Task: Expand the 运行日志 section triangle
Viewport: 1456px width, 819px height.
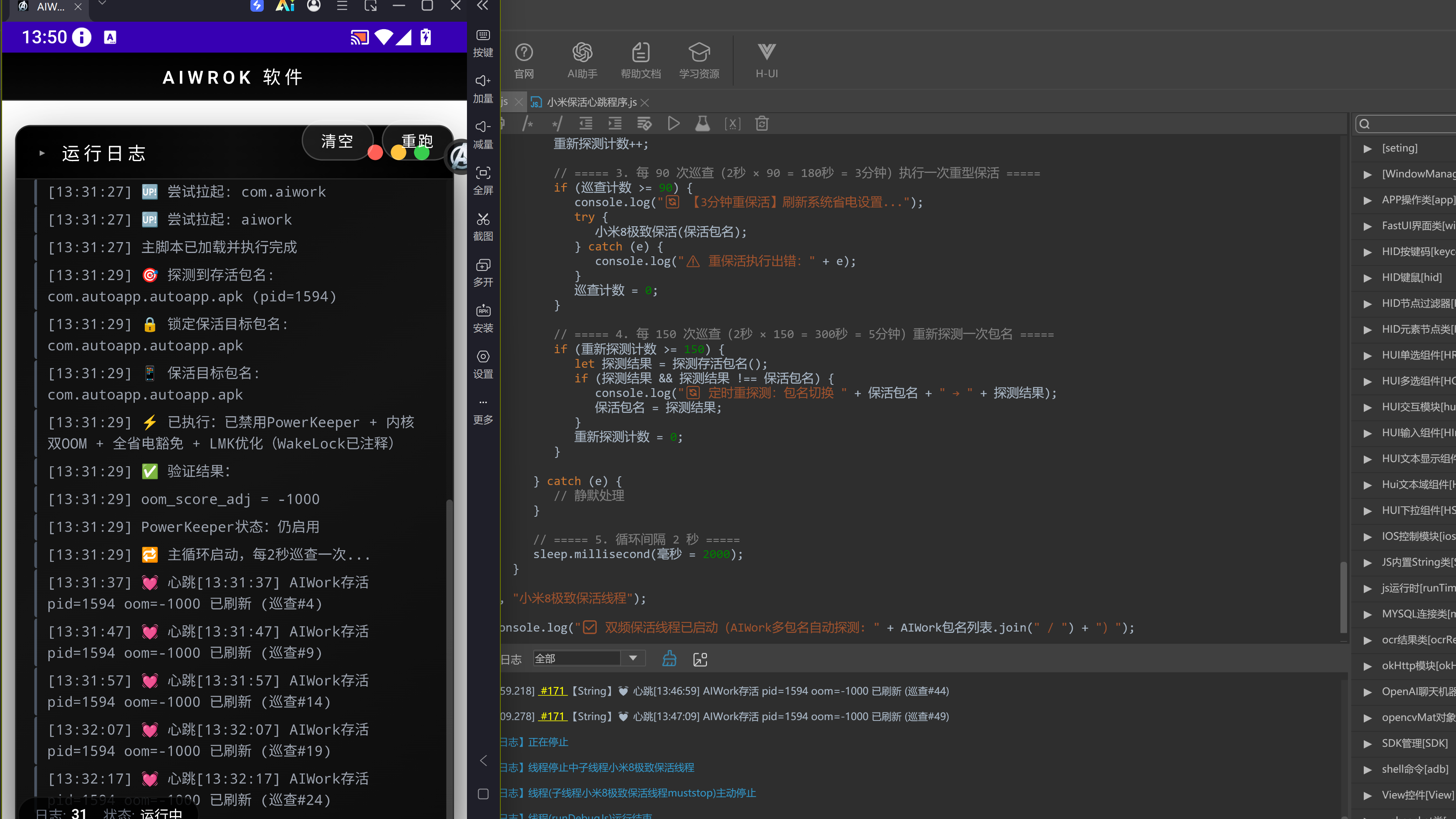Action: click(x=42, y=153)
